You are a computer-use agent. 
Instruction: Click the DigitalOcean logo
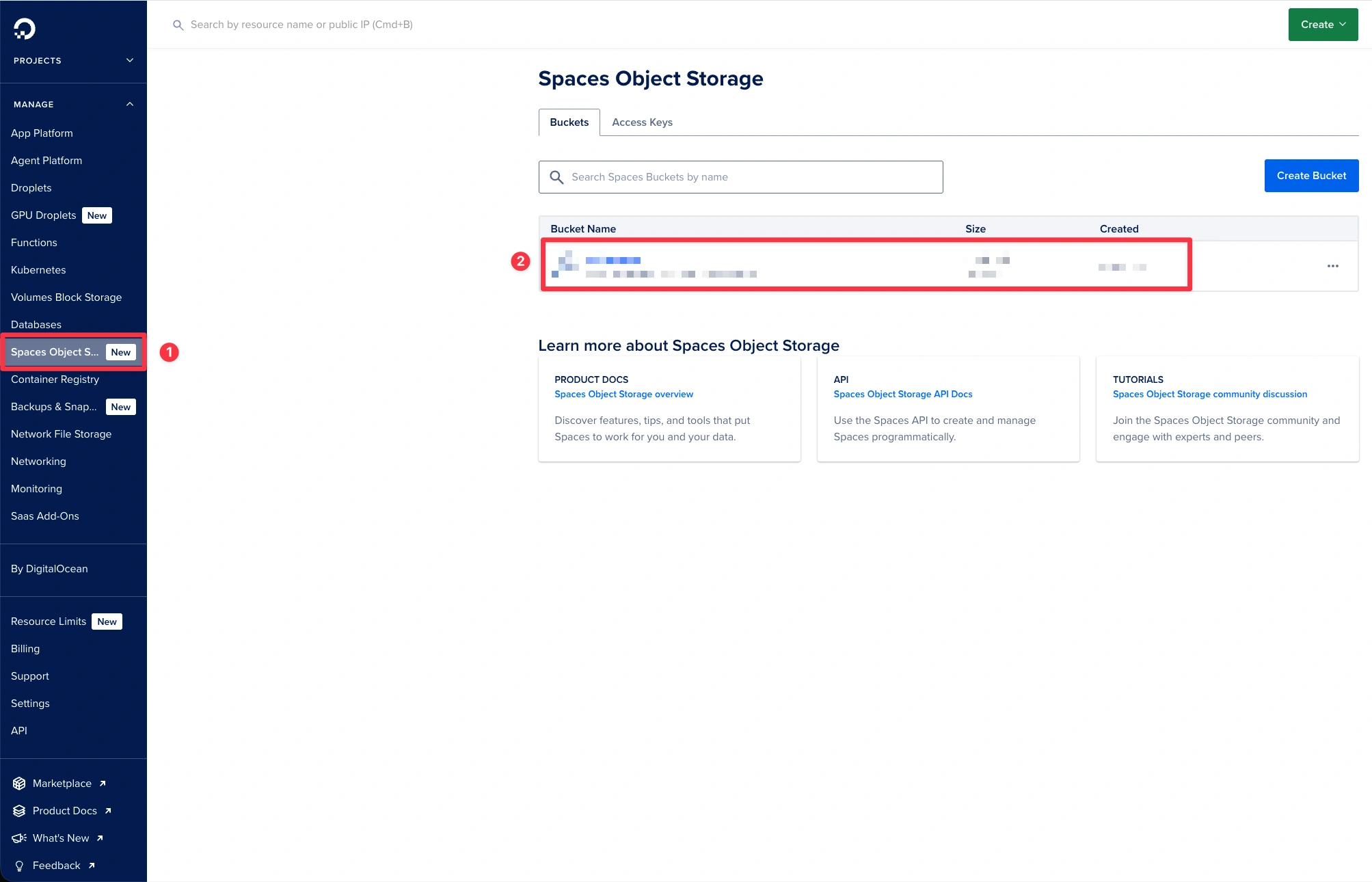(x=25, y=29)
